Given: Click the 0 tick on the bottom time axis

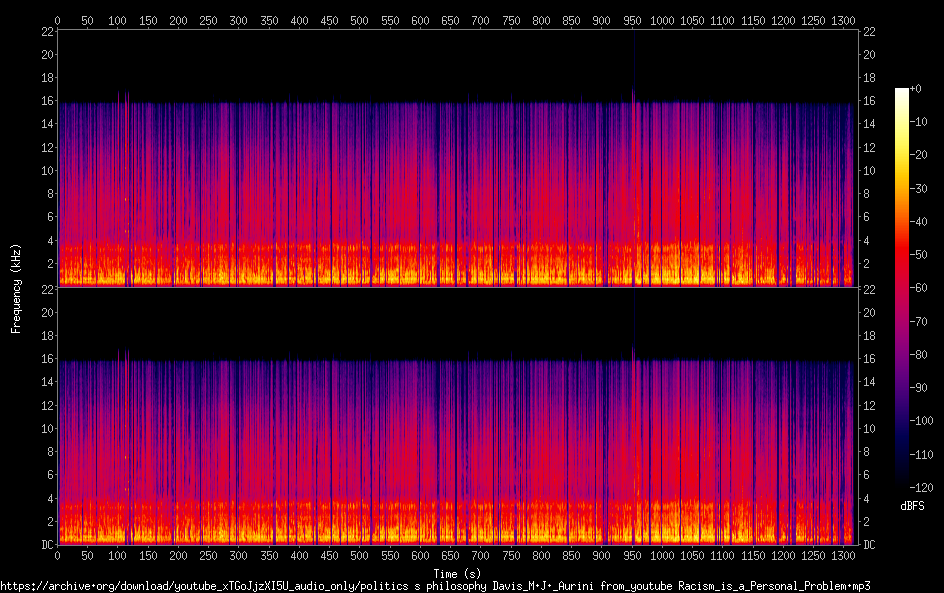Looking at the screenshot, I should 57,555.
